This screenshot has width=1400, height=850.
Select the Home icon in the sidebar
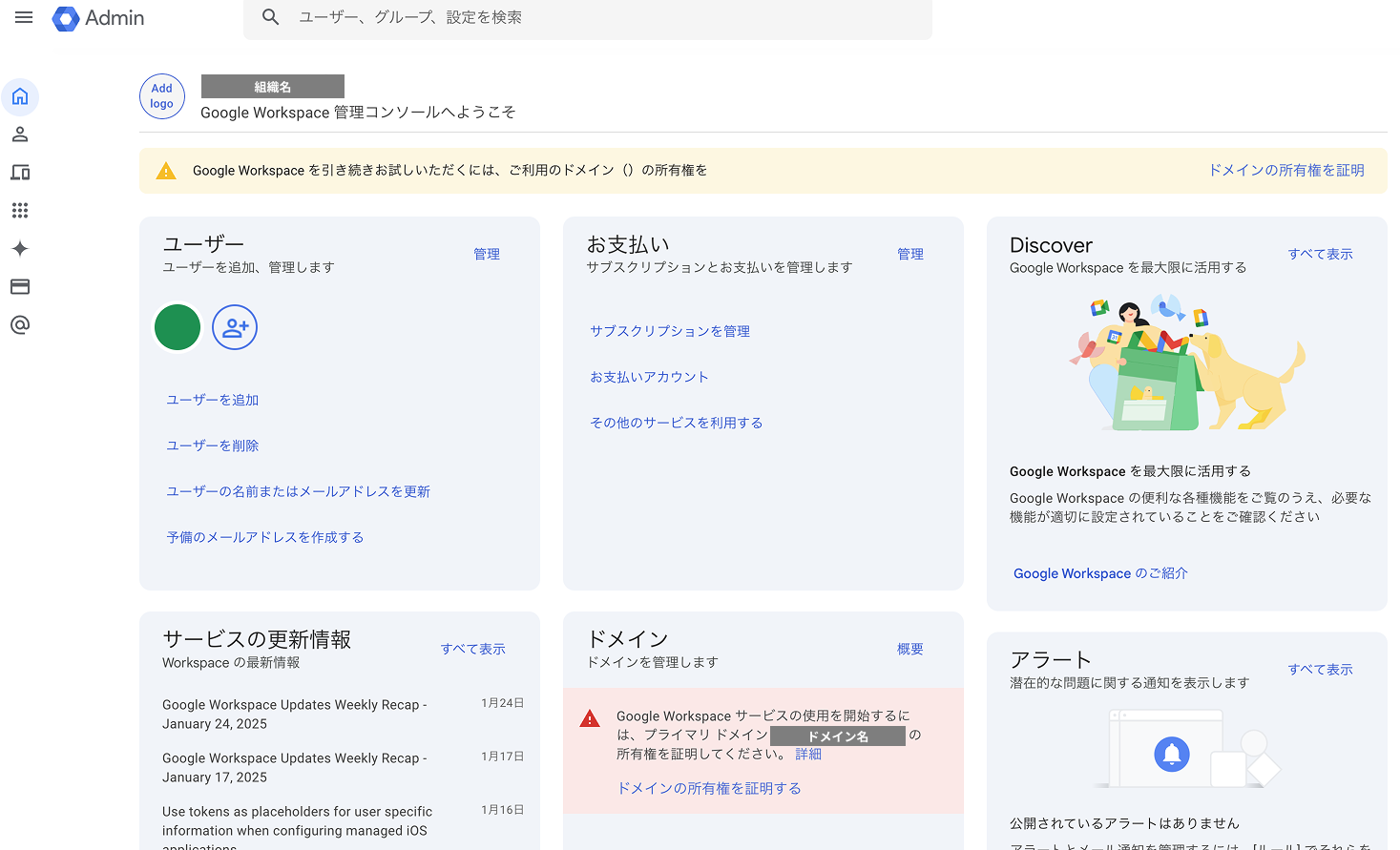tap(20, 96)
